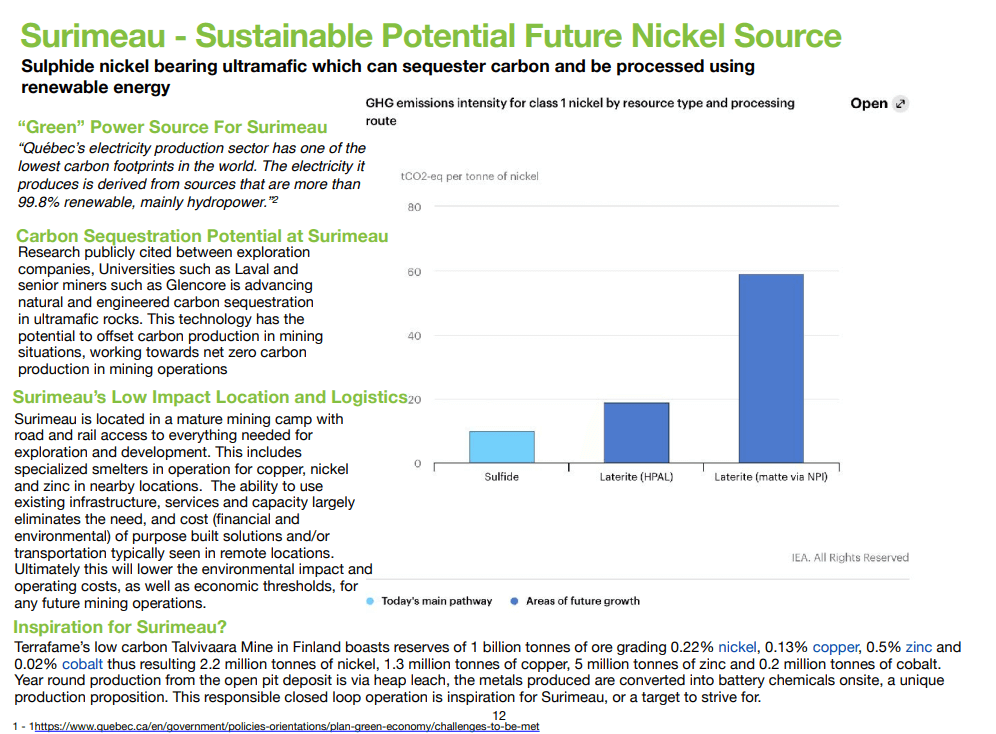Screen dimensions: 996x734
Task: Click the 'Laterite (HPAL)' axis label
Action: [x=636, y=477]
